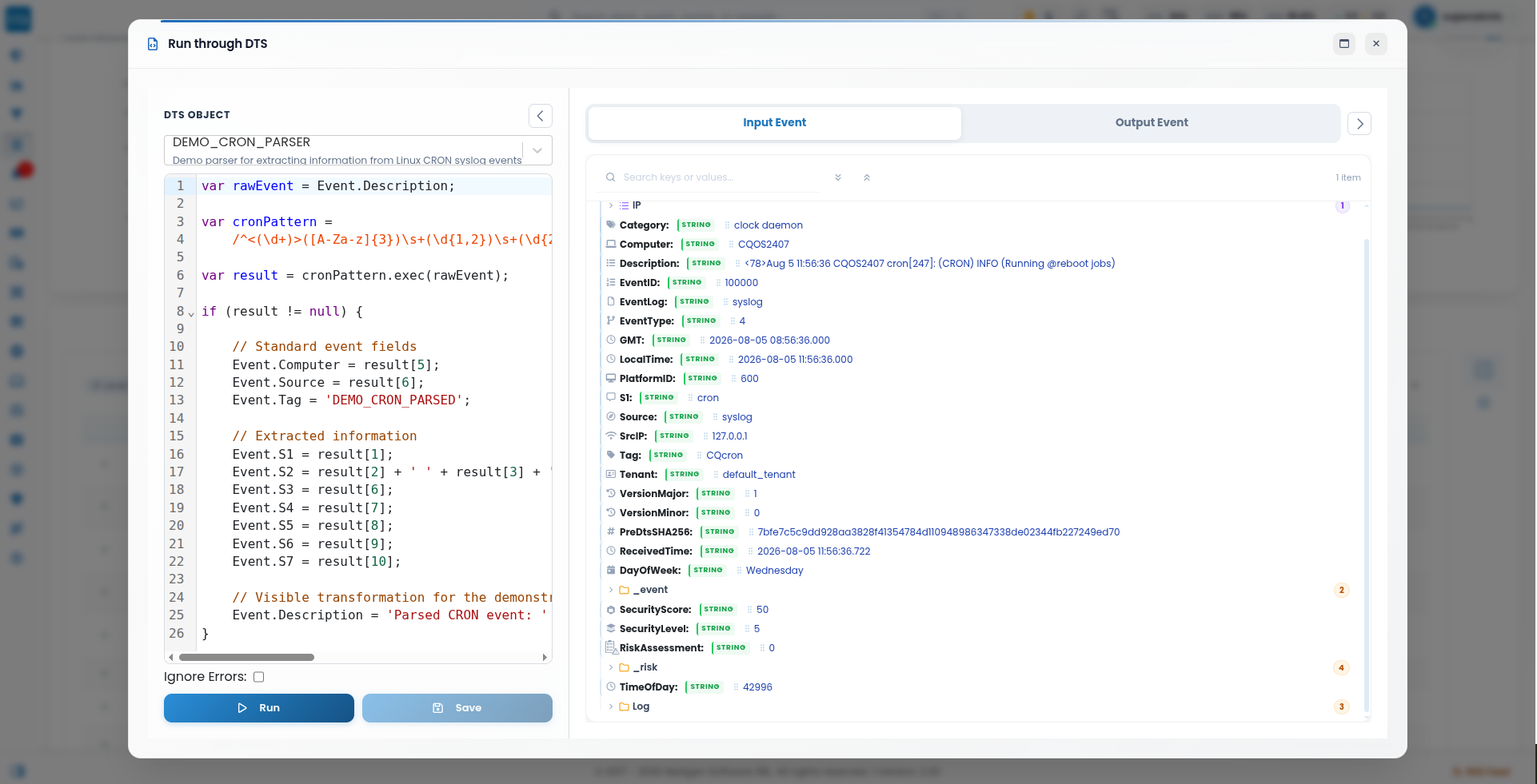Viewport: 1537px width, 784px height.
Task: Click the count badge 3 on Log row
Action: 1342,706
